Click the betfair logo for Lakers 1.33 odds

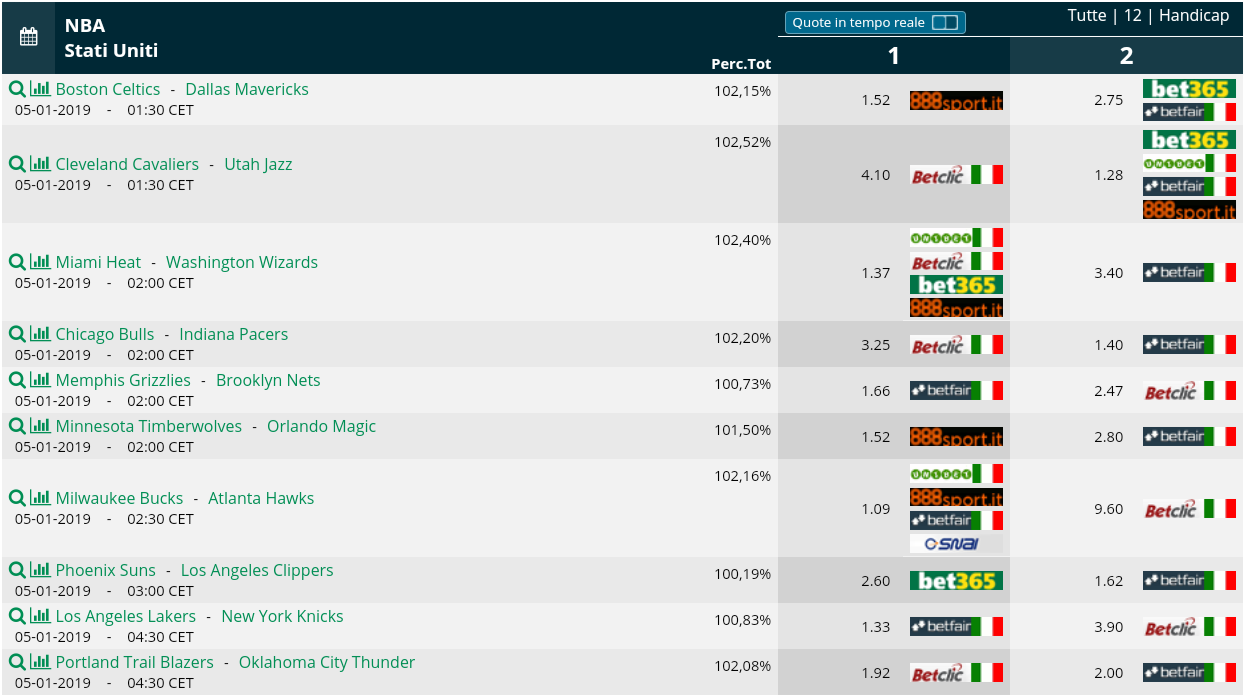[x=956, y=626]
